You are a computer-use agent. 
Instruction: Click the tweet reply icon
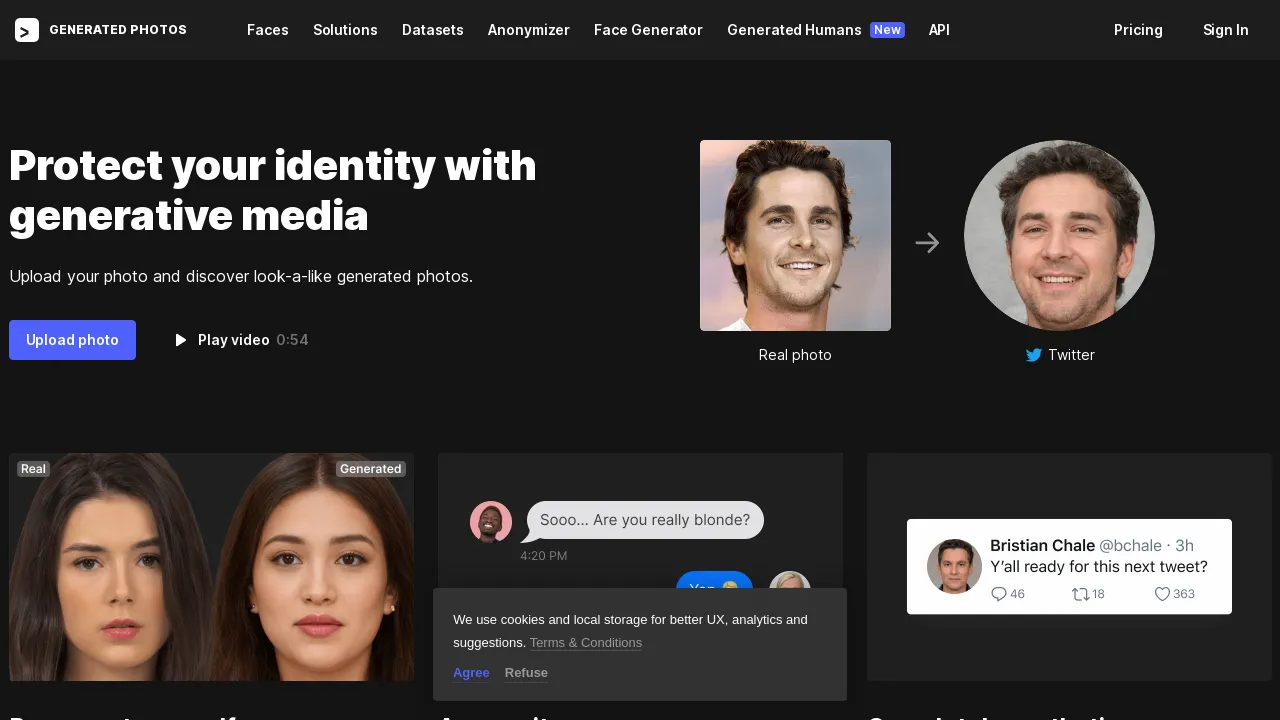point(999,594)
